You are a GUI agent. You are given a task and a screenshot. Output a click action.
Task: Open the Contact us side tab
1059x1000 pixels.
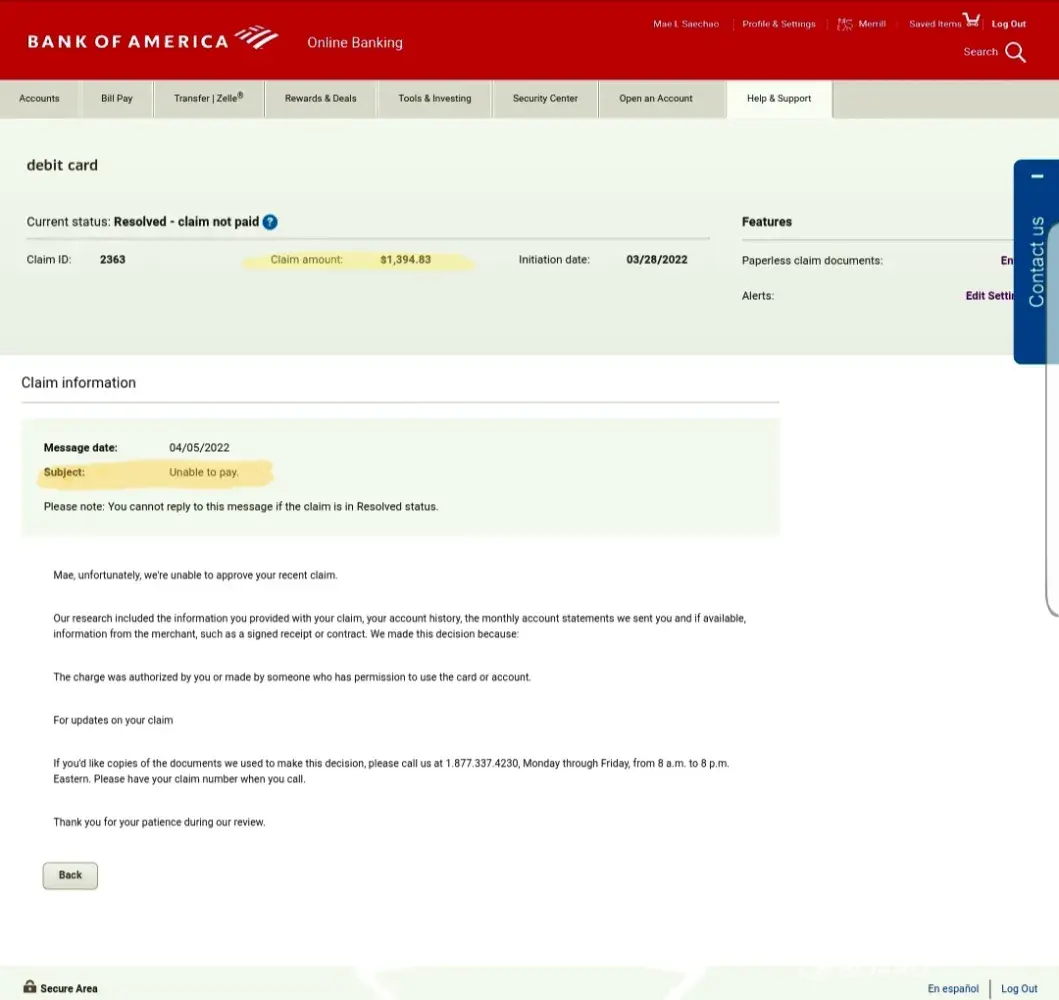tap(1037, 262)
